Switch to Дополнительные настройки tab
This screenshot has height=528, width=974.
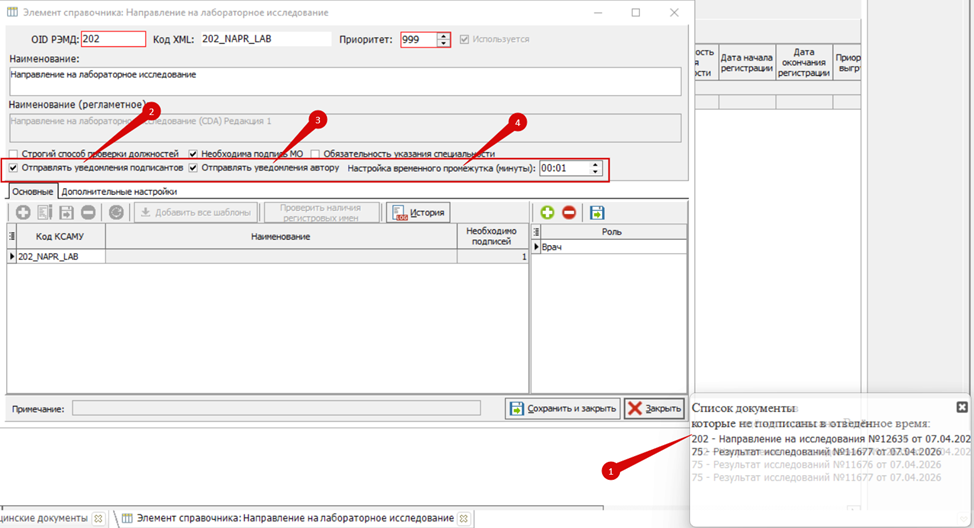[x=119, y=190]
